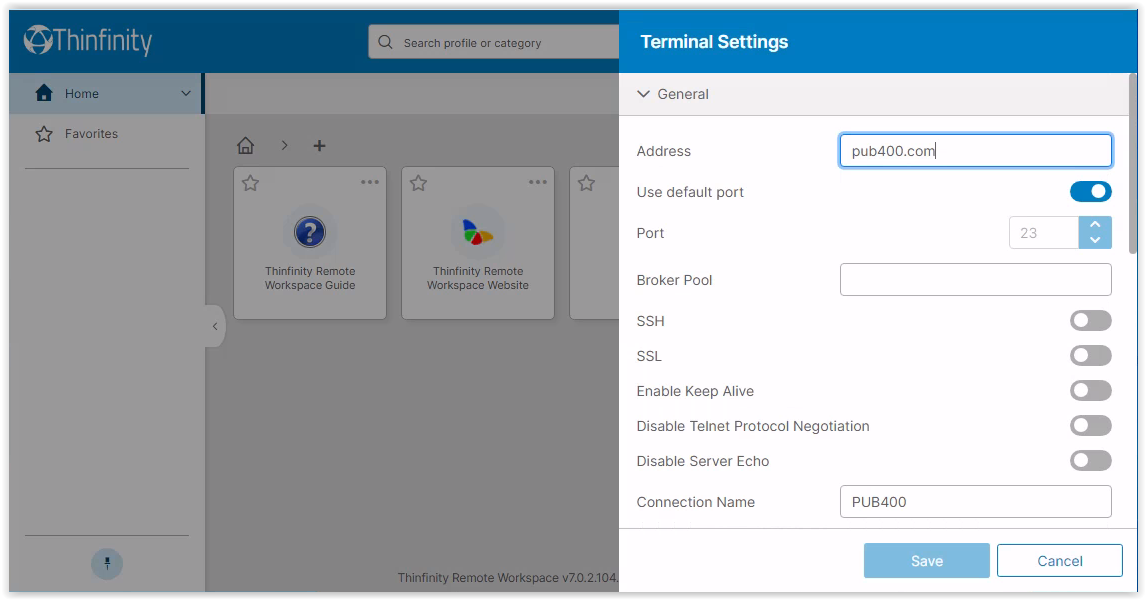Decrease the Port value
This screenshot has height=600, width=1146.
click(x=1095, y=240)
